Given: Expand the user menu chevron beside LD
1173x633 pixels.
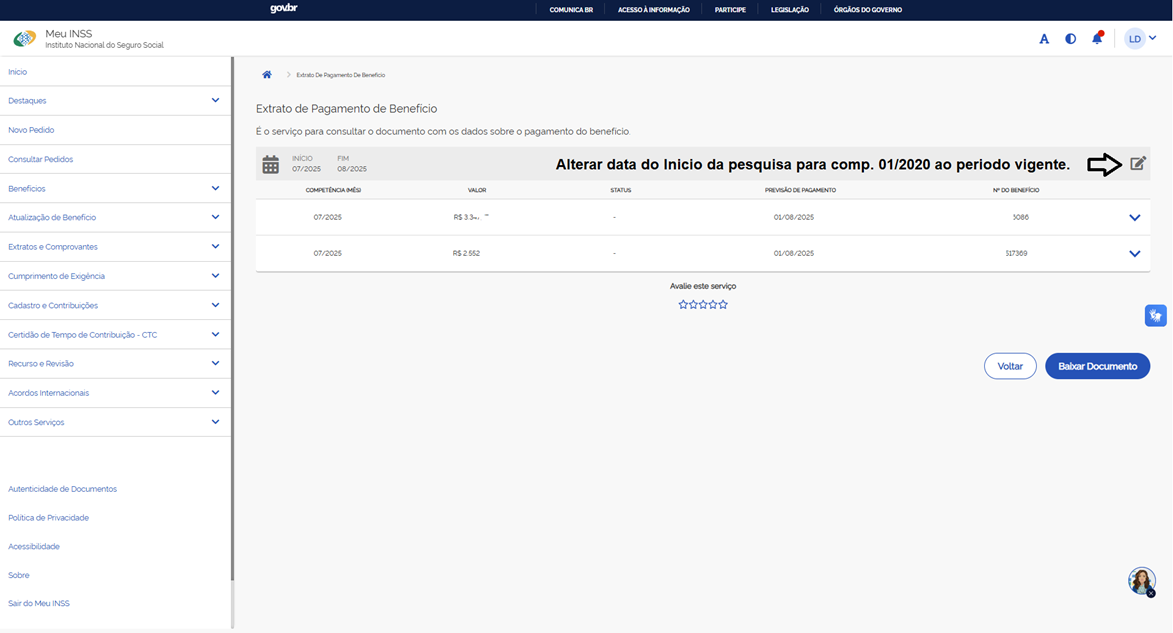Looking at the screenshot, I should [1153, 38].
